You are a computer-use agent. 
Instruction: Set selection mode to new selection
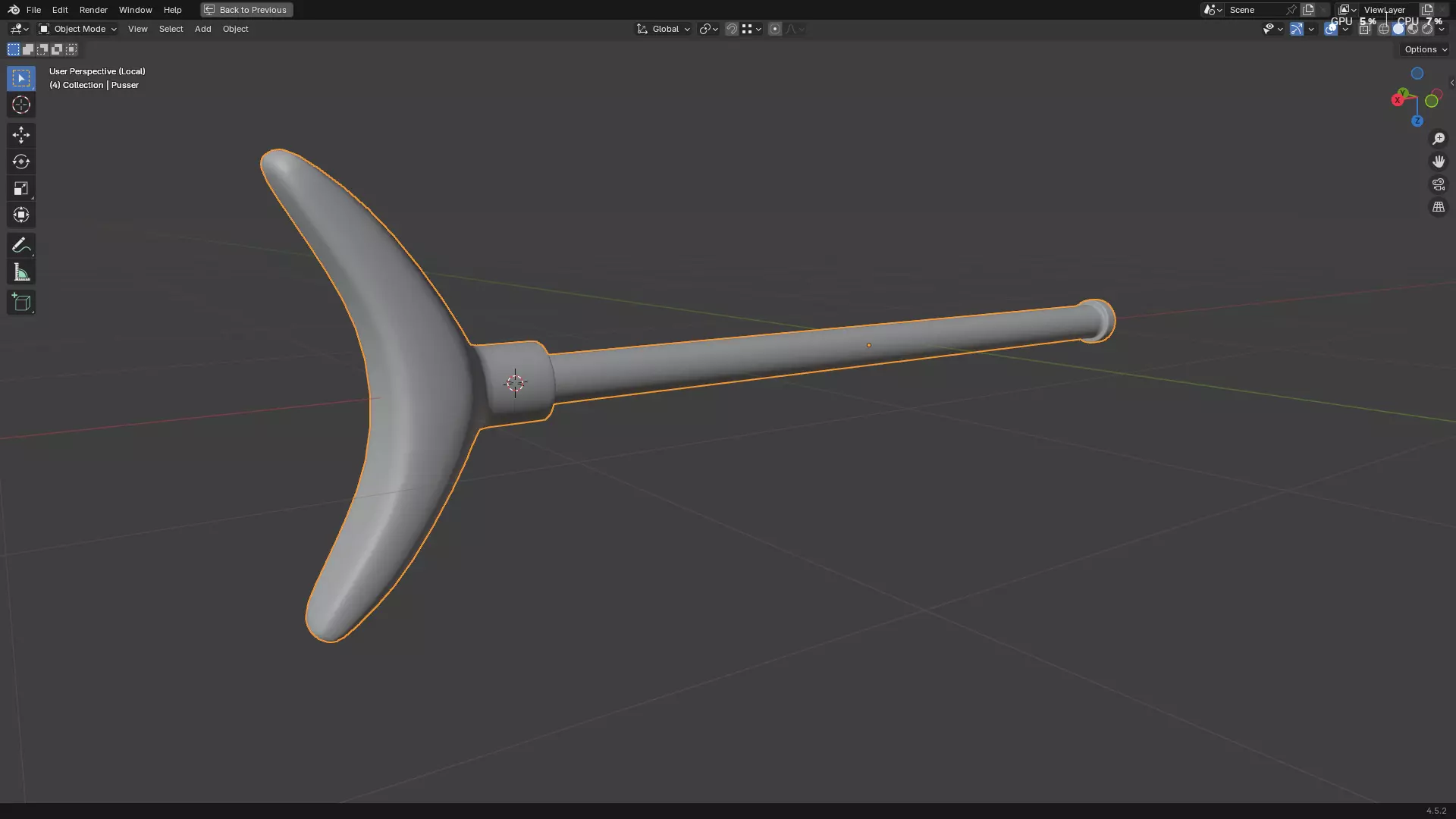pyautogui.click(x=14, y=49)
